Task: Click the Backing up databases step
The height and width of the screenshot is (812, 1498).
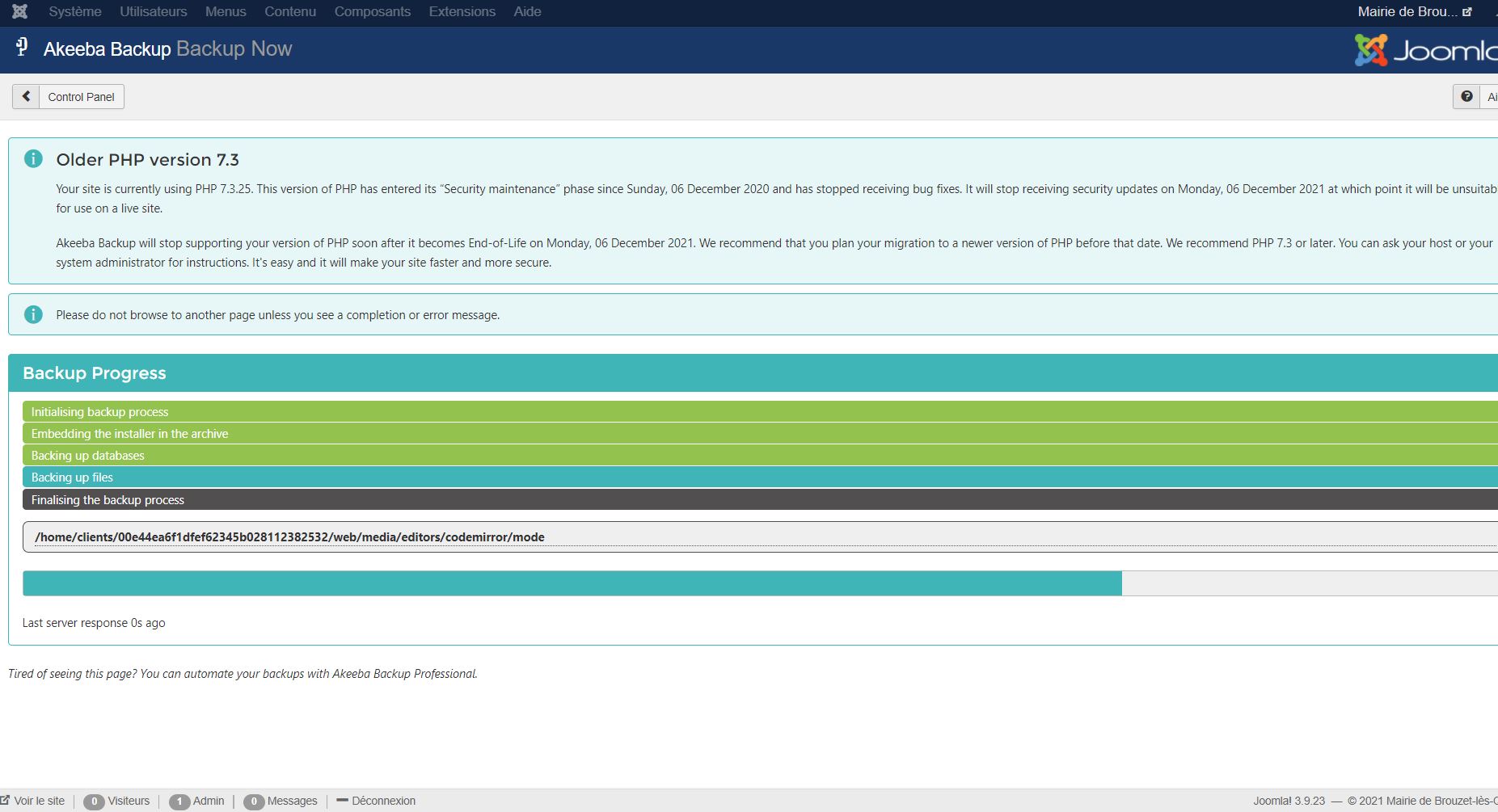Action: point(760,455)
